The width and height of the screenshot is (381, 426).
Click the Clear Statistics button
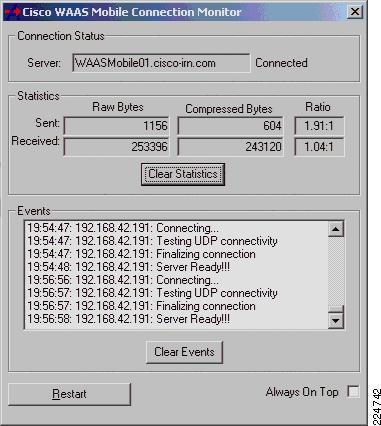click(x=183, y=174)
